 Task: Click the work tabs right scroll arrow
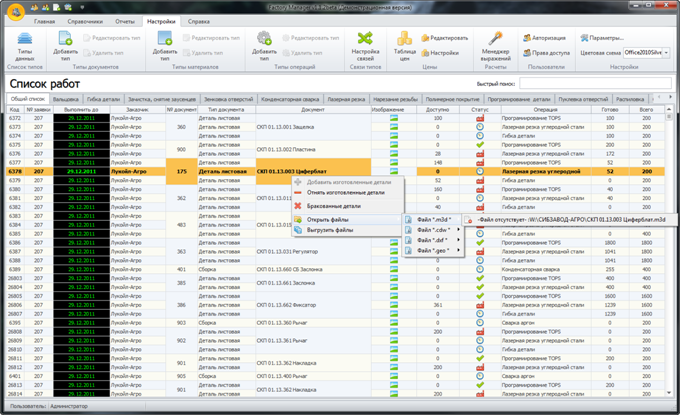click(x=670, y=97)
